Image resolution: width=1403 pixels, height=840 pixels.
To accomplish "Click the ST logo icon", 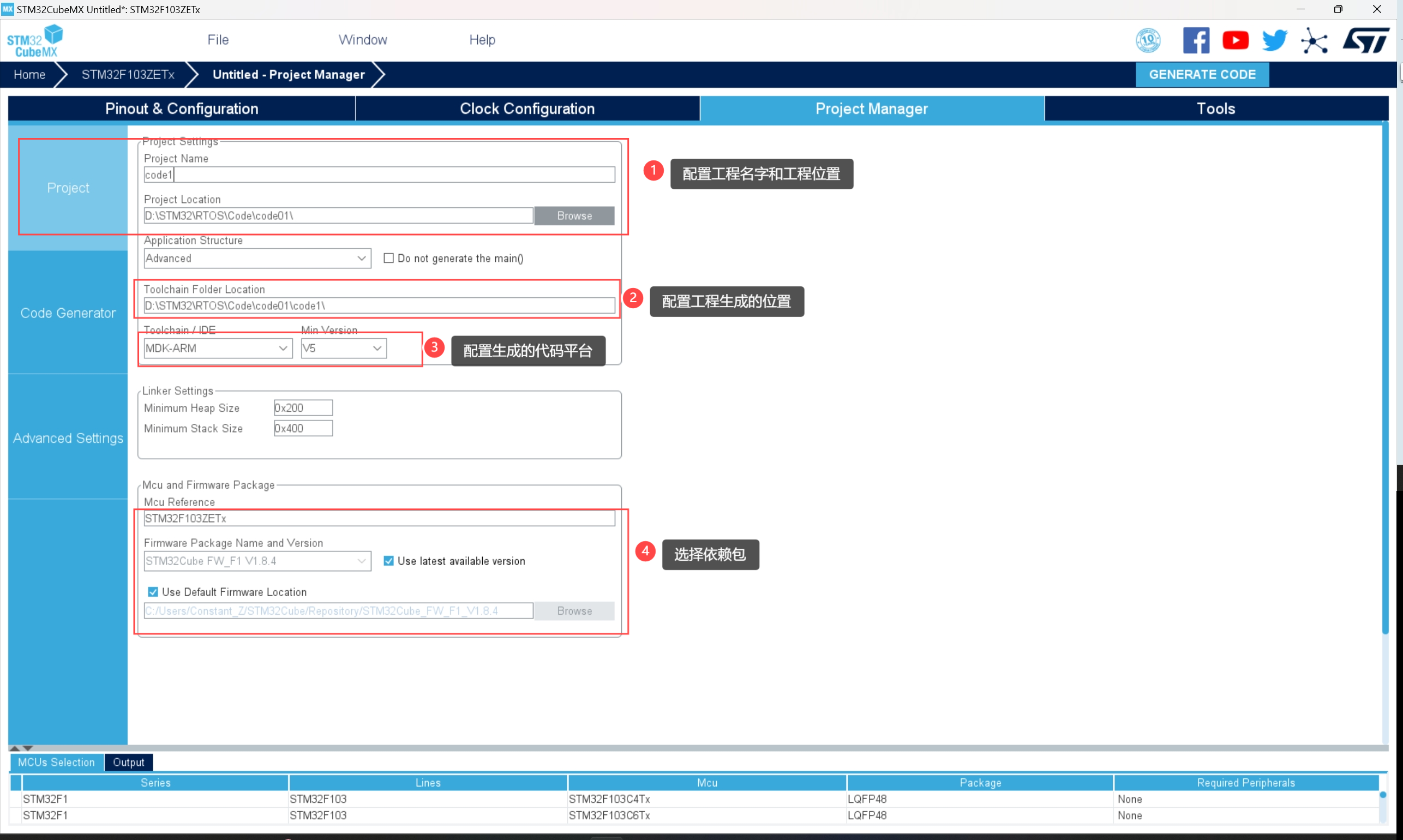I will (1366, 41).
